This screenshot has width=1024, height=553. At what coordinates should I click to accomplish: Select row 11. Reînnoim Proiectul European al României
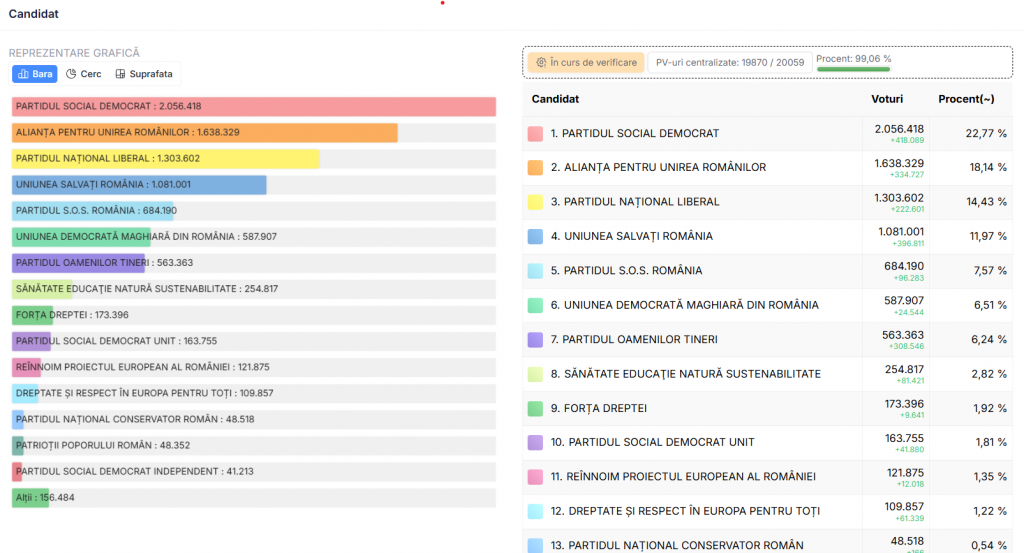[767, 477]
